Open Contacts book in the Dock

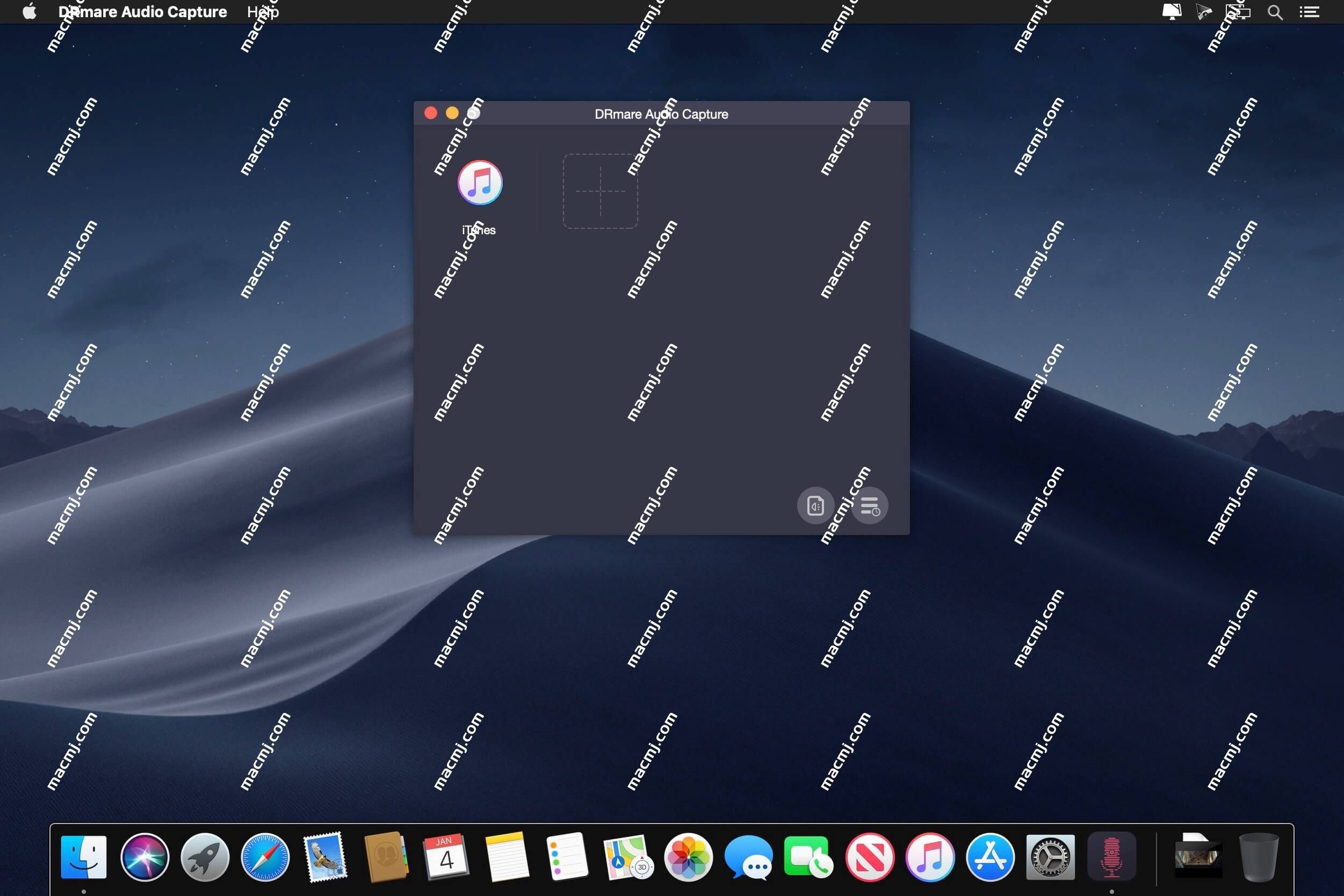click(386, 857)
